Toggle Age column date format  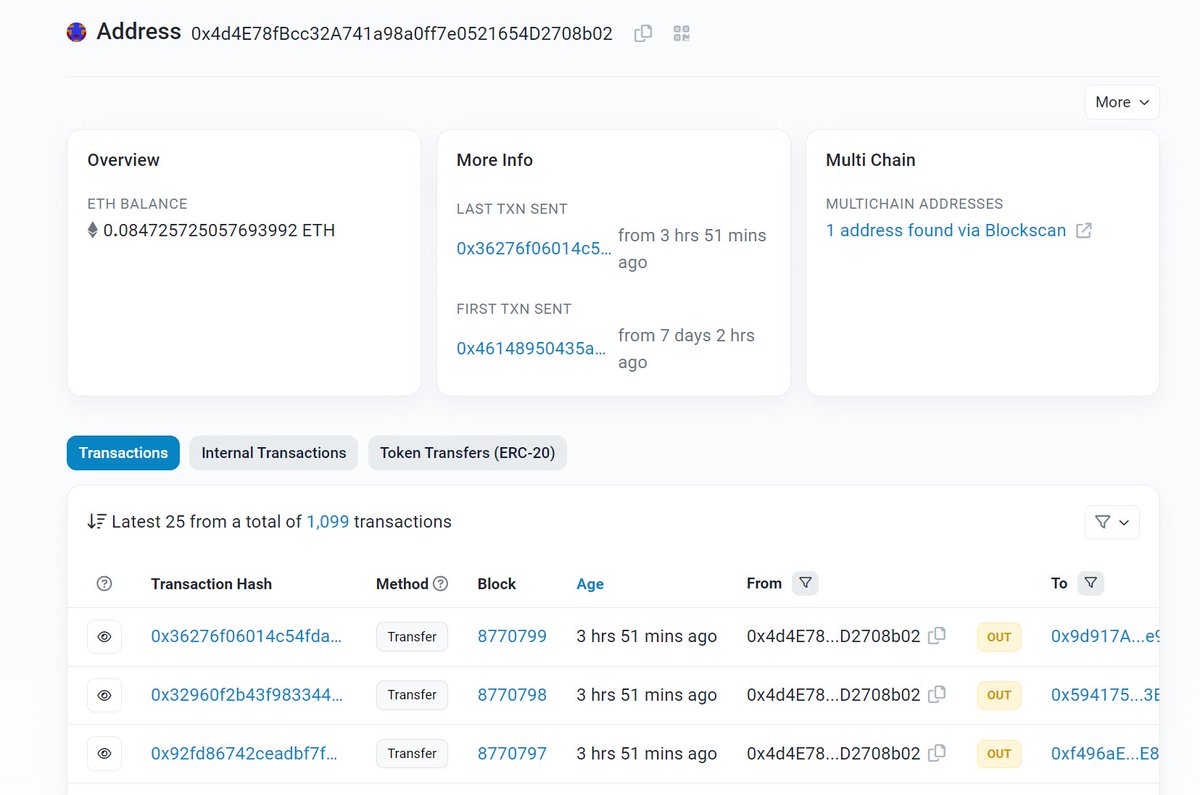click(590, 584)
